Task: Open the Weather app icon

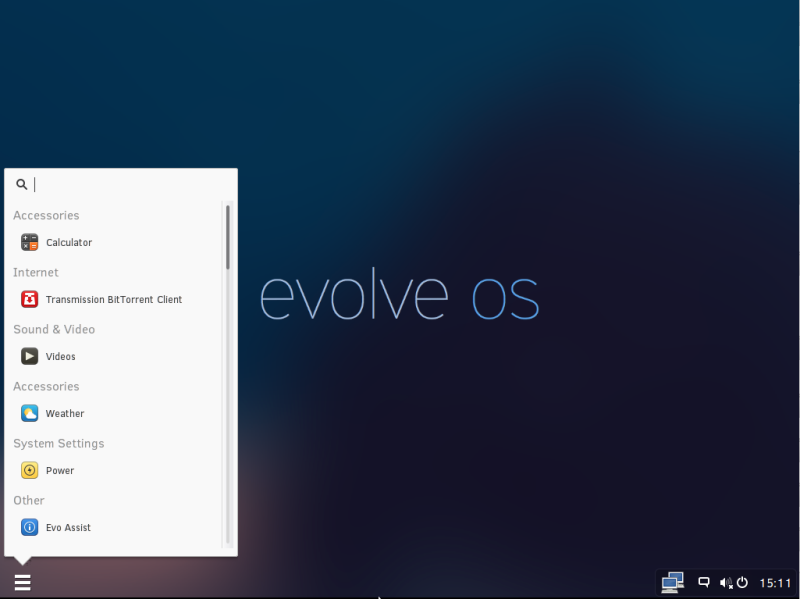Action: 30,413
